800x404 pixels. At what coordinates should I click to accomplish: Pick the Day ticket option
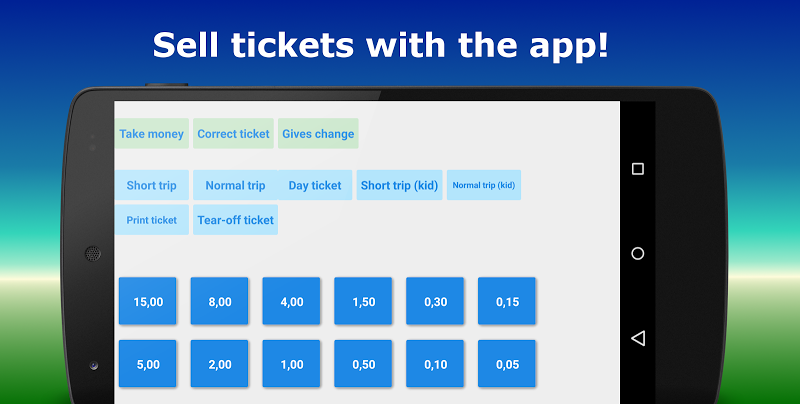tap(314, 185)
